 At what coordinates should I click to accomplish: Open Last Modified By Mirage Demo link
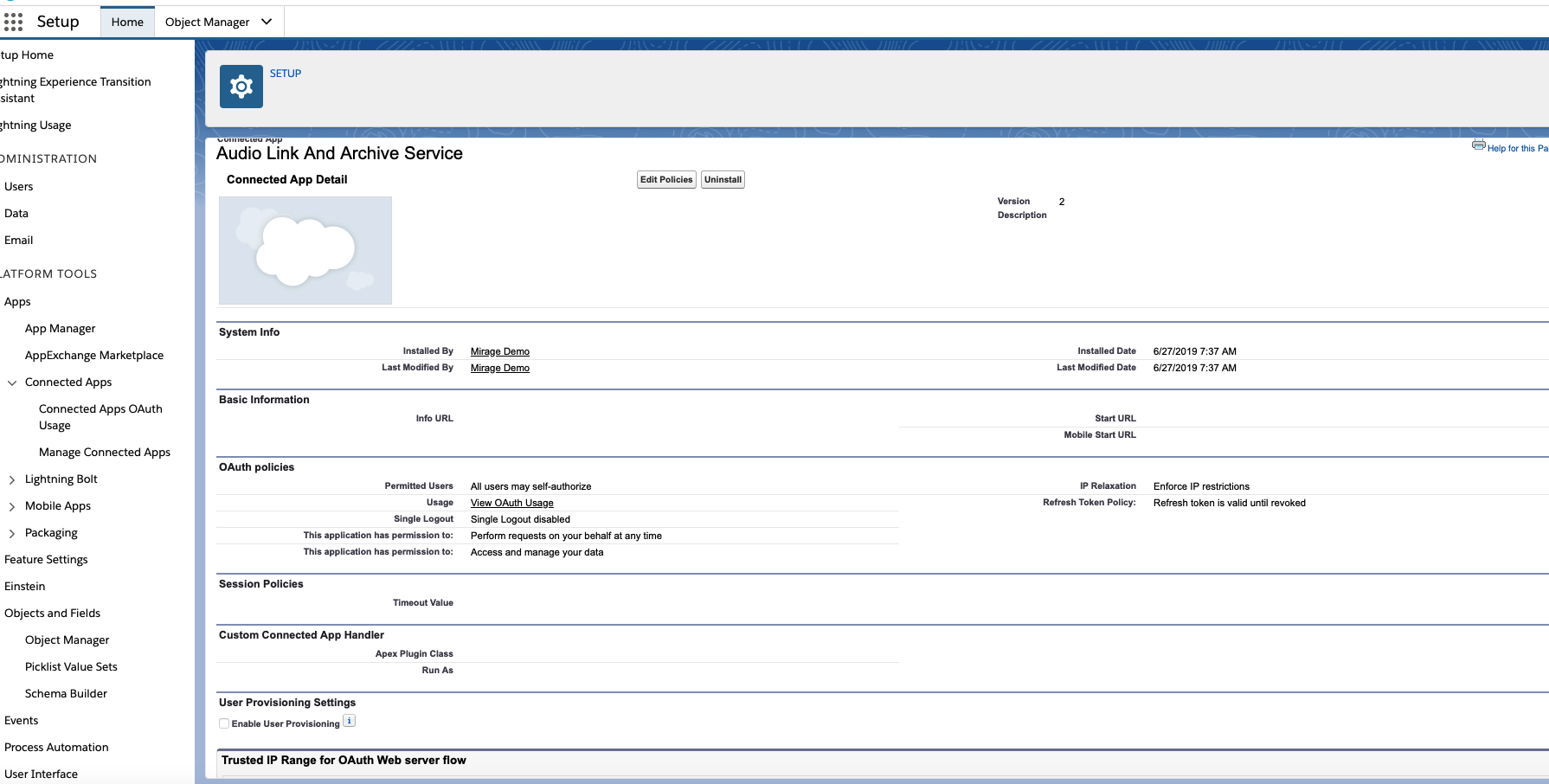tap(500, 368)
